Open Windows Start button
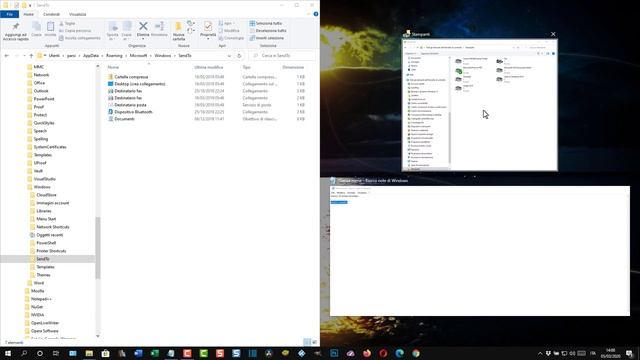640x360 pixels. [8, 353]
